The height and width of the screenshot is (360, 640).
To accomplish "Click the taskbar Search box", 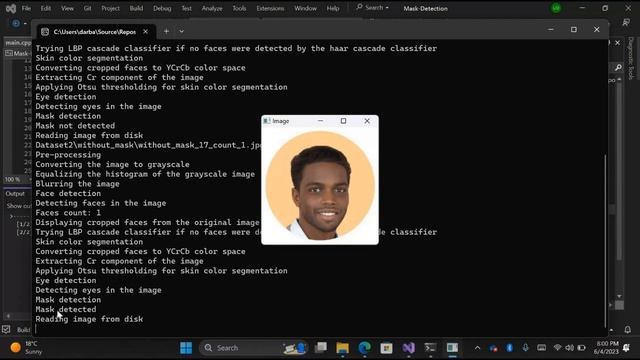I will (x=253, y=348).
